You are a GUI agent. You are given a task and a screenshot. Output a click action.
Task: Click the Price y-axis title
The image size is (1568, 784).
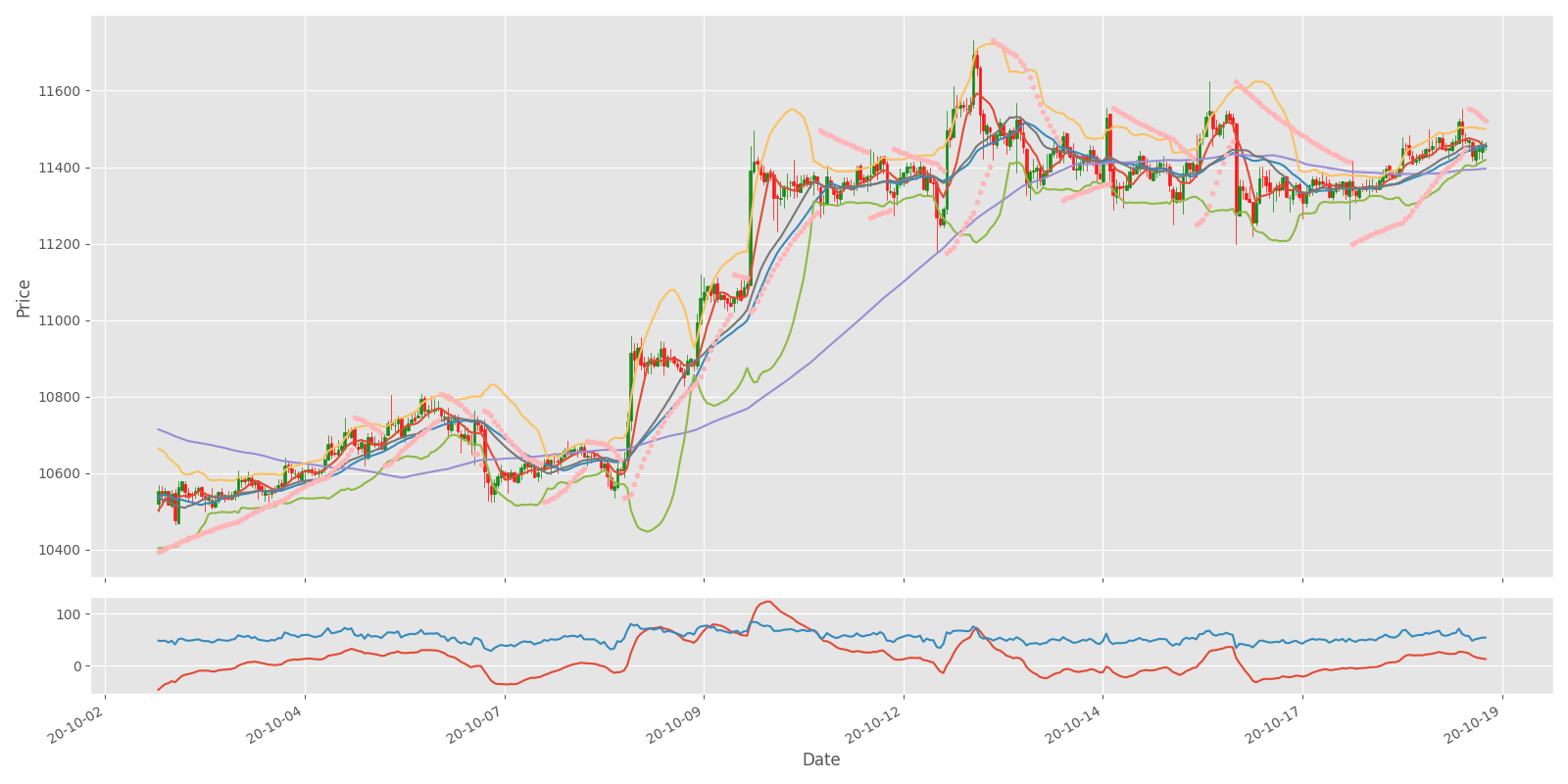(x=24, y=298)
